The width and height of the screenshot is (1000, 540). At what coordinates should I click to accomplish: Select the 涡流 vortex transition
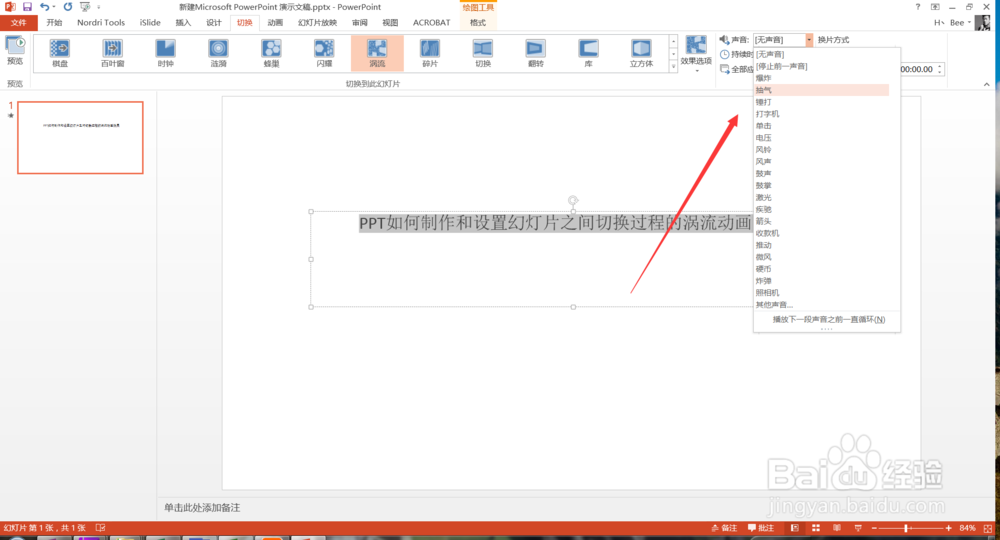click(377, 52)
